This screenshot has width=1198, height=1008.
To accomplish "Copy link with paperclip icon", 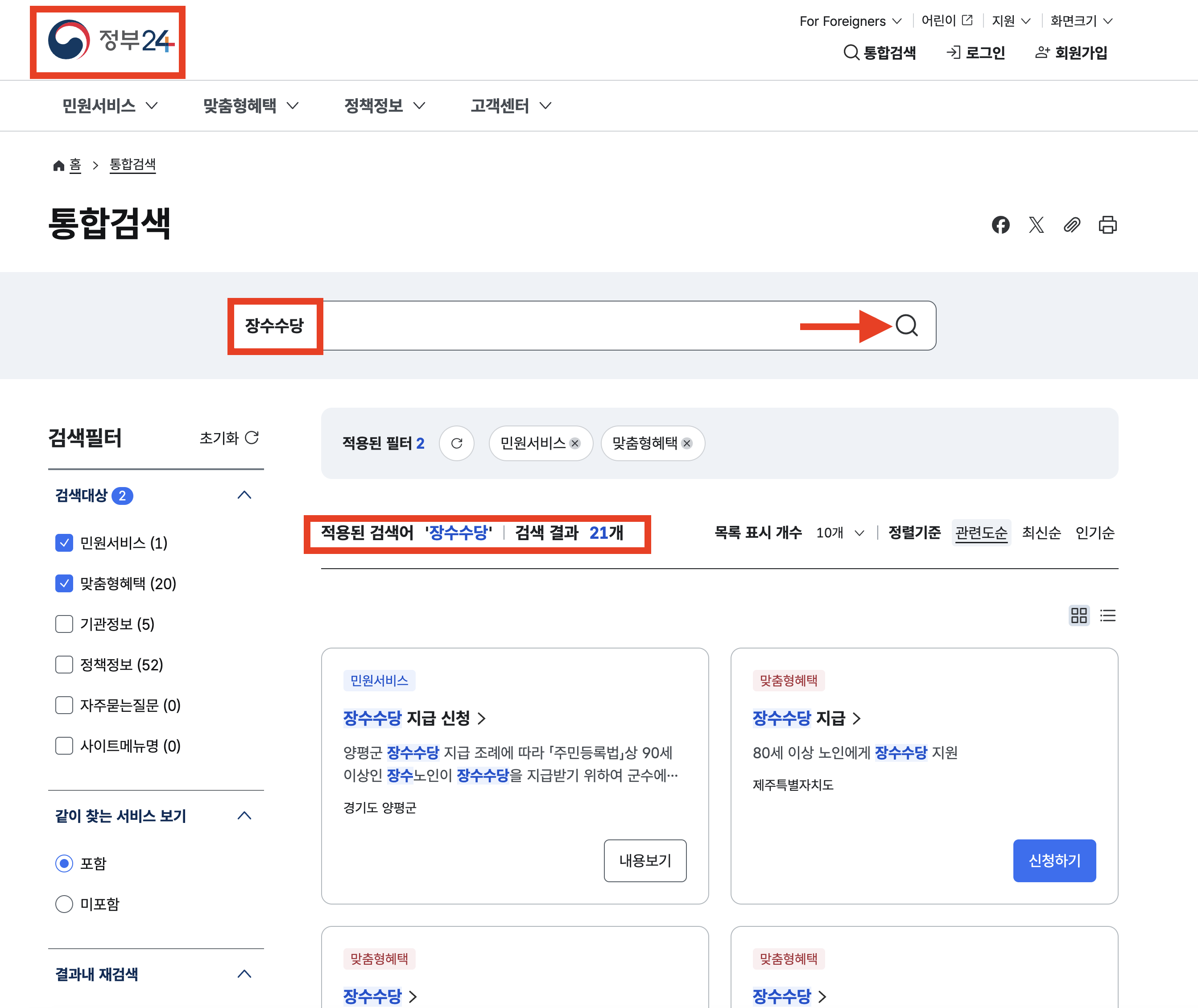I will point(1072,225).
